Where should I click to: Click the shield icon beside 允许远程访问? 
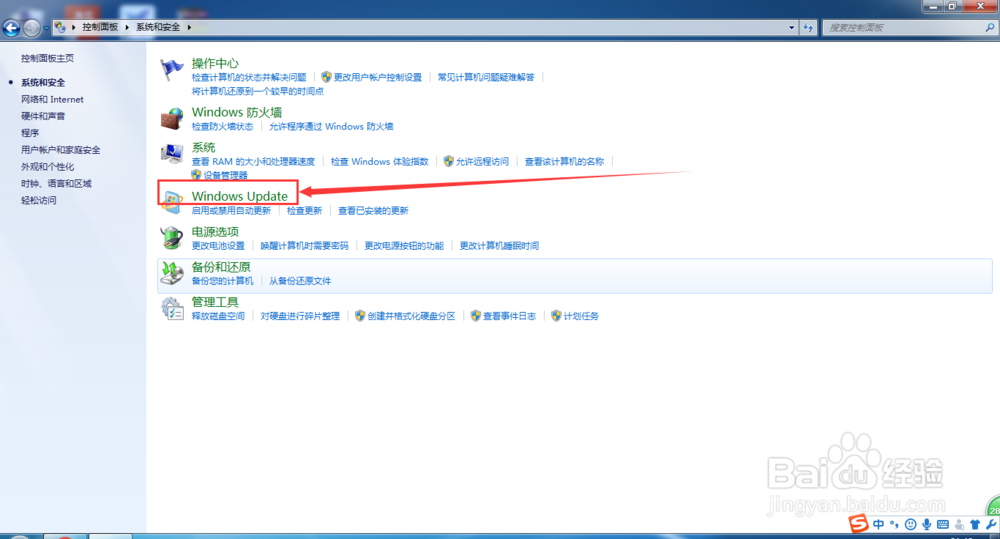[x=448, y=161]
